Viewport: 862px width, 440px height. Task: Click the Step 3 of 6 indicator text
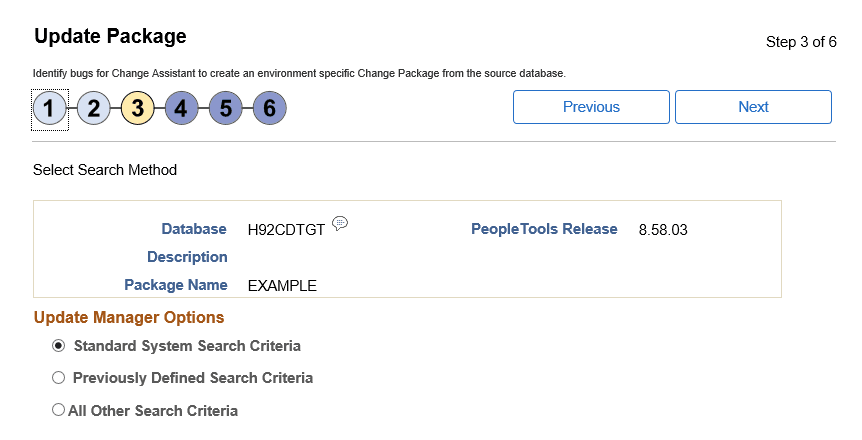[x=800, y=42]
